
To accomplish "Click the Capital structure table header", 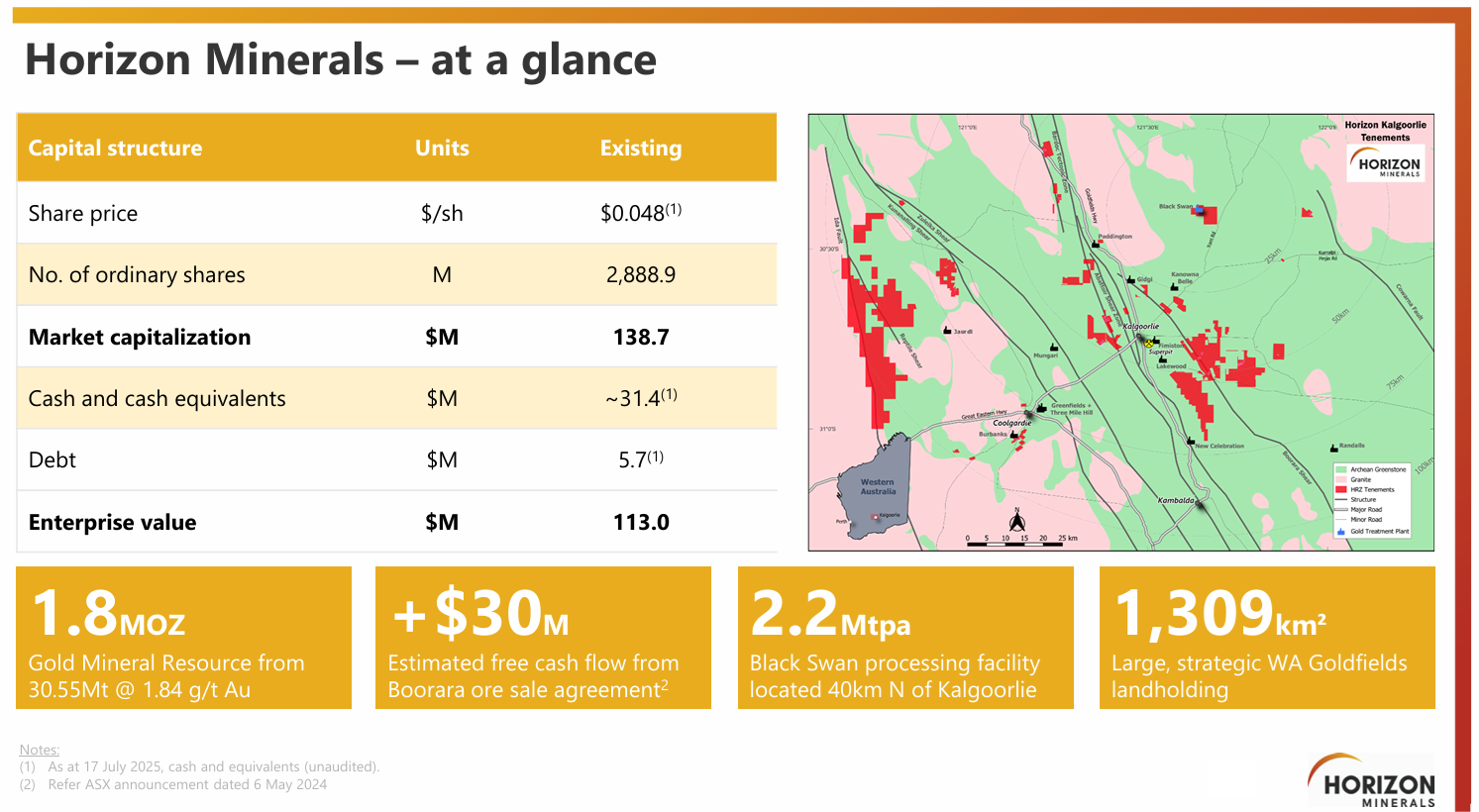I will coord(115,149).
